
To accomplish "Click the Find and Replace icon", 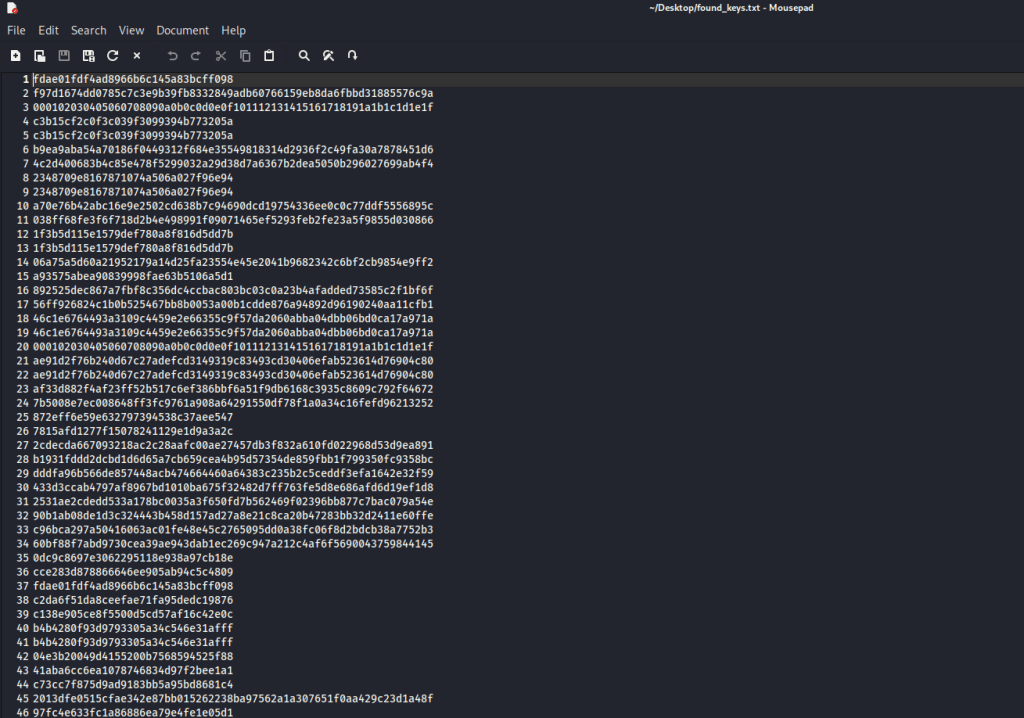I will click(x=328, y=55).
